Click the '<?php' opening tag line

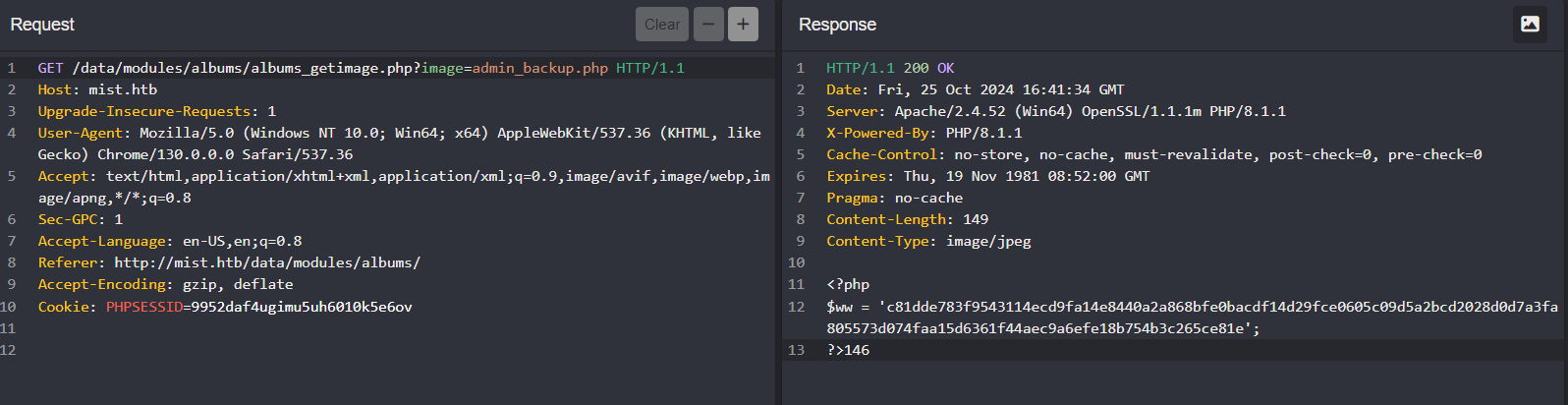pos(848,284)
